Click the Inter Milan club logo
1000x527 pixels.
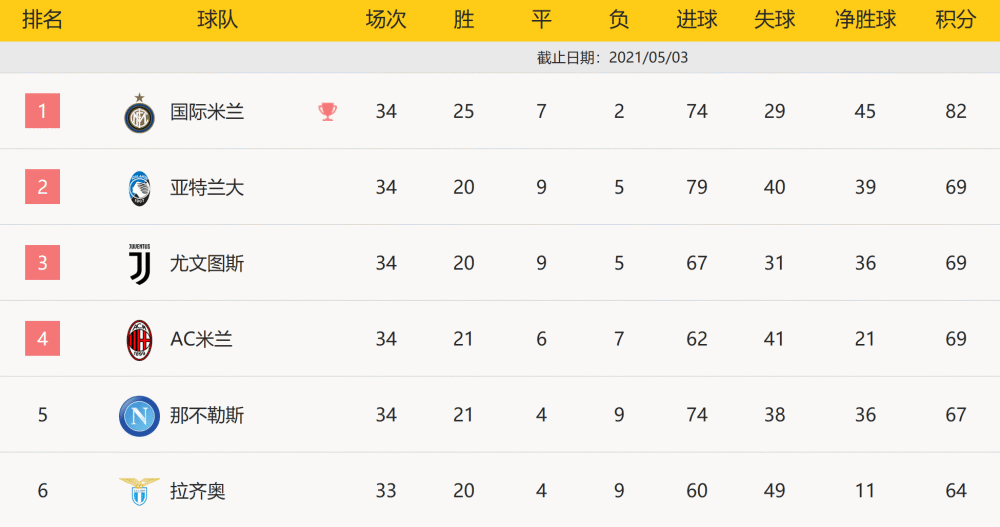click(139, 114)
